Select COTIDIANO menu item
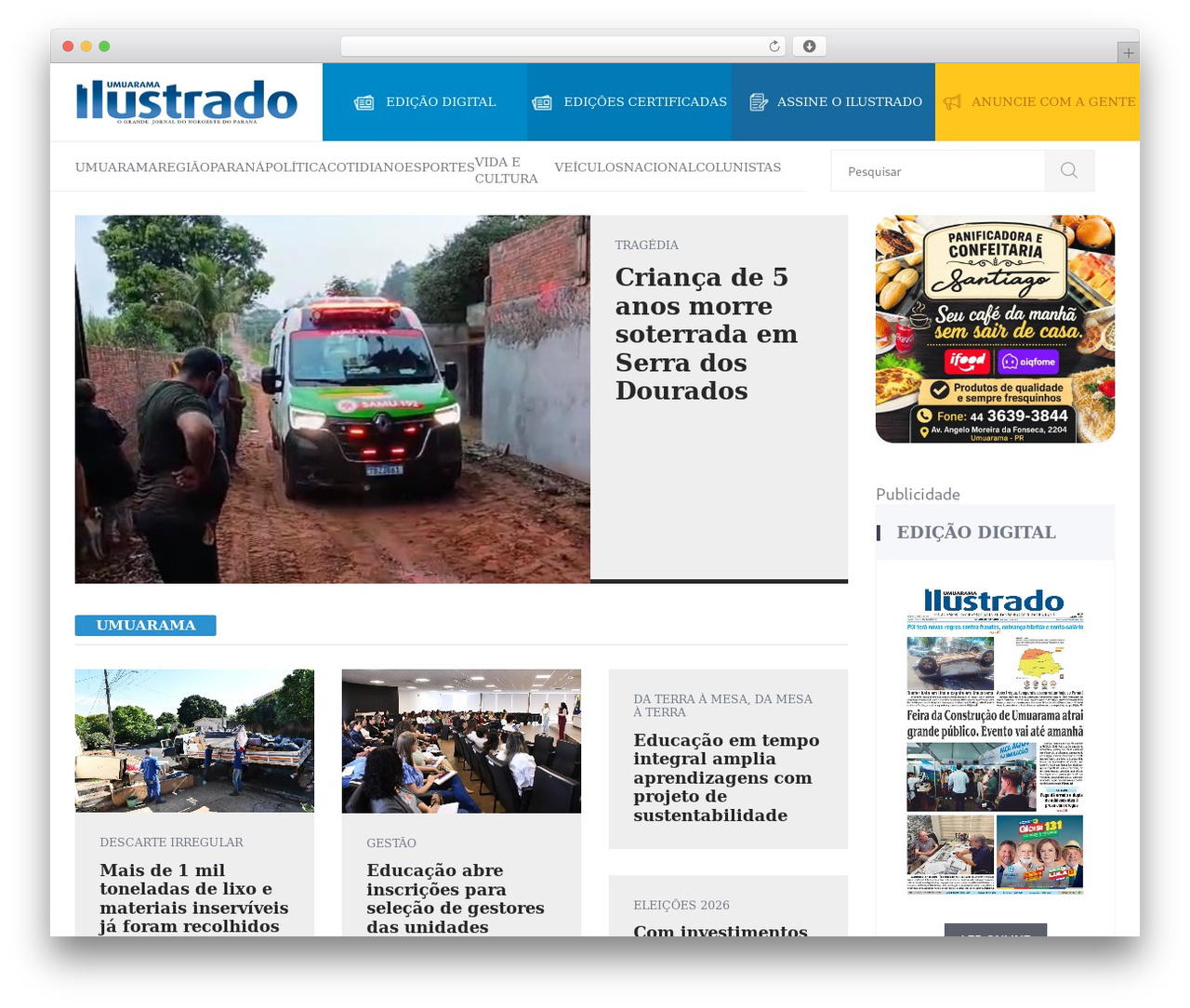 point(365,167)
